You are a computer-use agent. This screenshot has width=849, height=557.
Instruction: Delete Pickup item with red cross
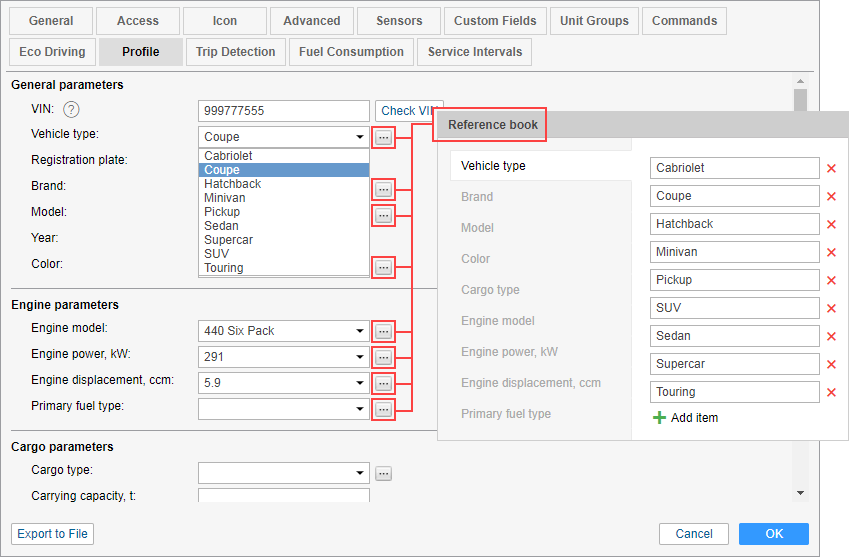[832, 280]
